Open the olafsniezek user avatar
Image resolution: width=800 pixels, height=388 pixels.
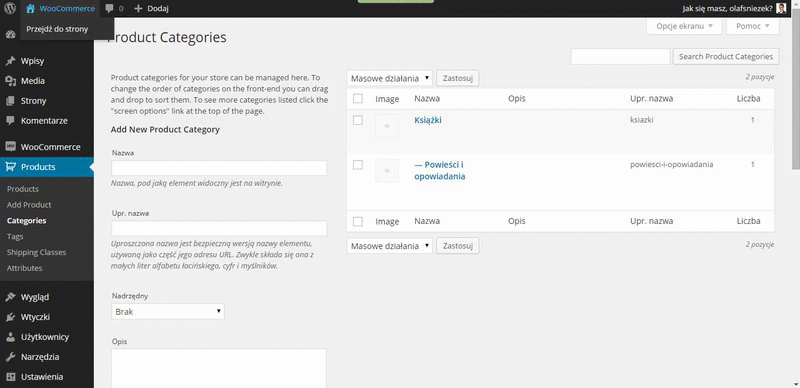[x=781, y=8]
